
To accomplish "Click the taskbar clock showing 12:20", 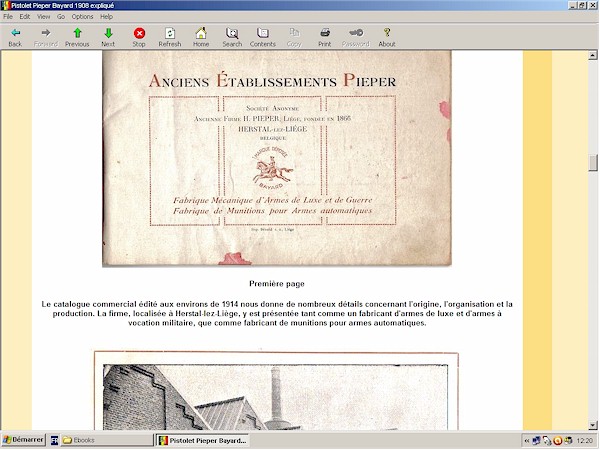I will (x=584, y=441).
